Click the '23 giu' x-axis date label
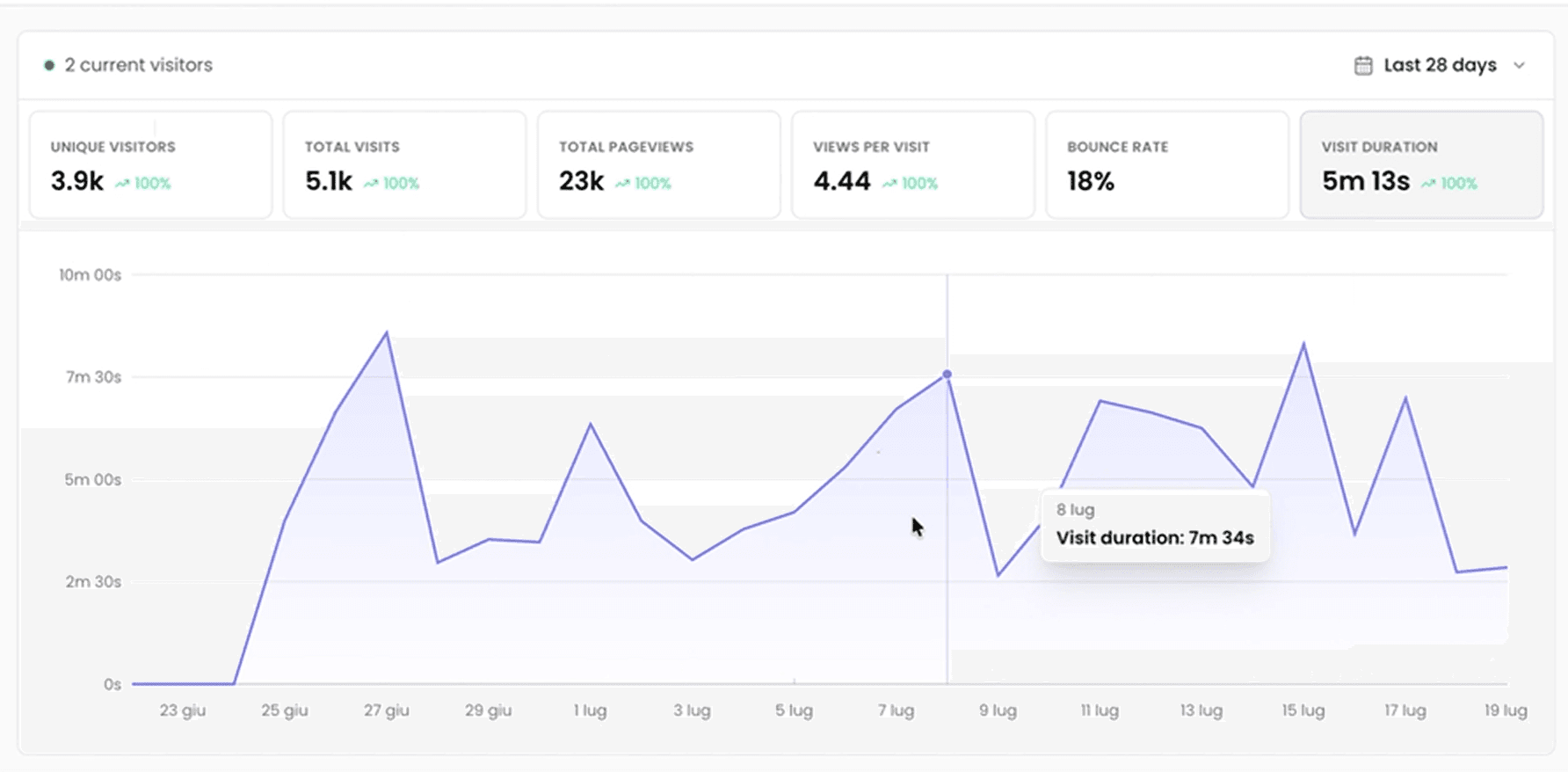1568x772 pixels. tap(182, 710)
